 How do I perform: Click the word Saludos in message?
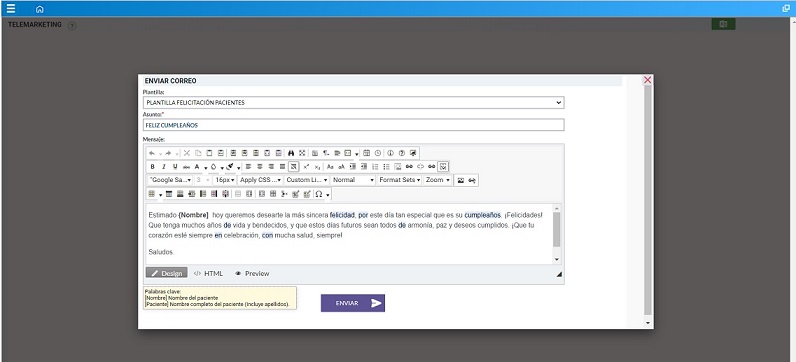pyautogui.click(x=161, y=252)
